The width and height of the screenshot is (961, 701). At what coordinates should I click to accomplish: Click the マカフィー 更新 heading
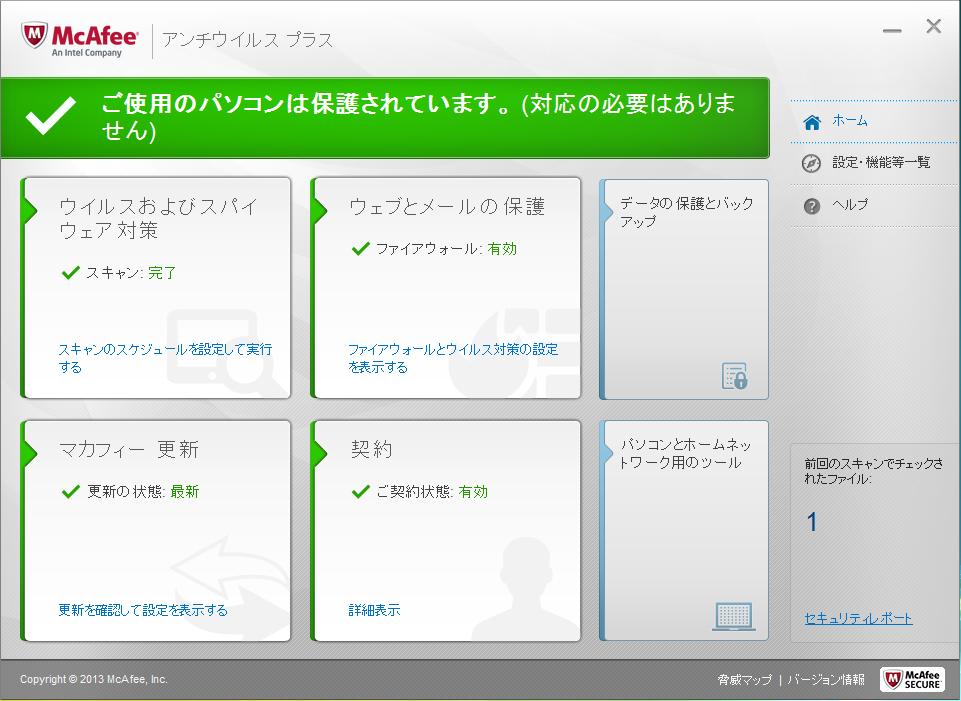(x=129, y=449)
